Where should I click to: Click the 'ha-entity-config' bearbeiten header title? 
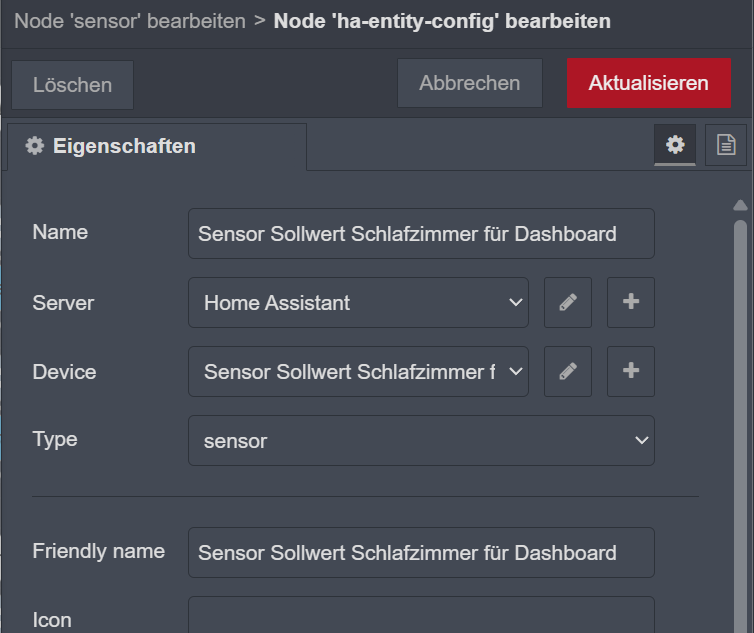pos(442,21)
